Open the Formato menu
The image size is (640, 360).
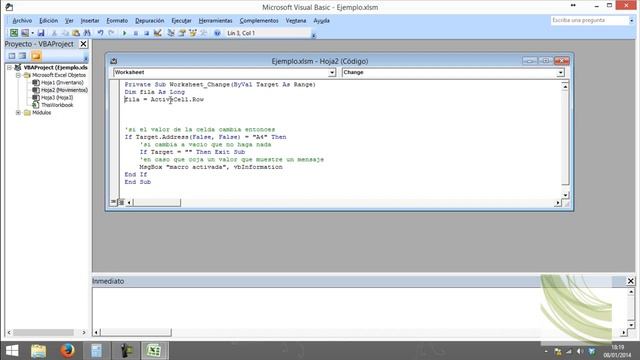pyautogui.click(x=117, y=20)
